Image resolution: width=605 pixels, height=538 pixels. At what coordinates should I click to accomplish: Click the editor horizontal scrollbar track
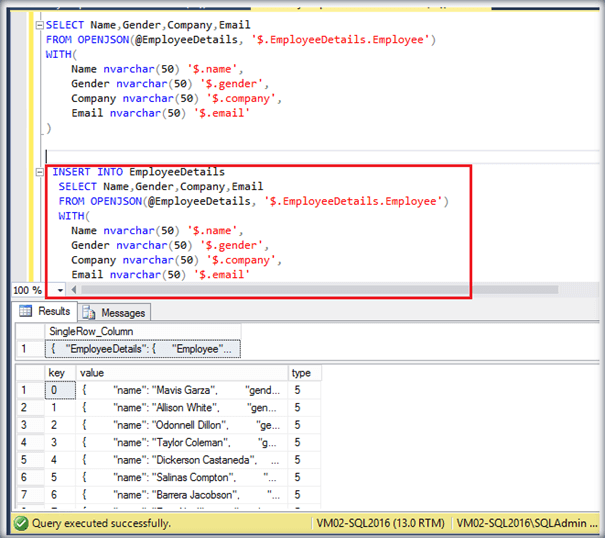[319, 289]
